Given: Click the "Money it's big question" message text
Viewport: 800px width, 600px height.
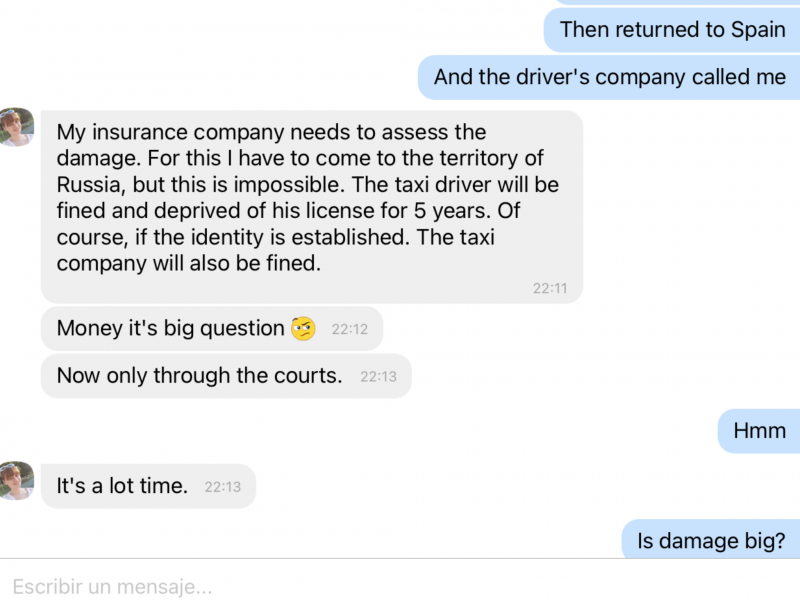Looking at the screenshot, I should (170, 328).
